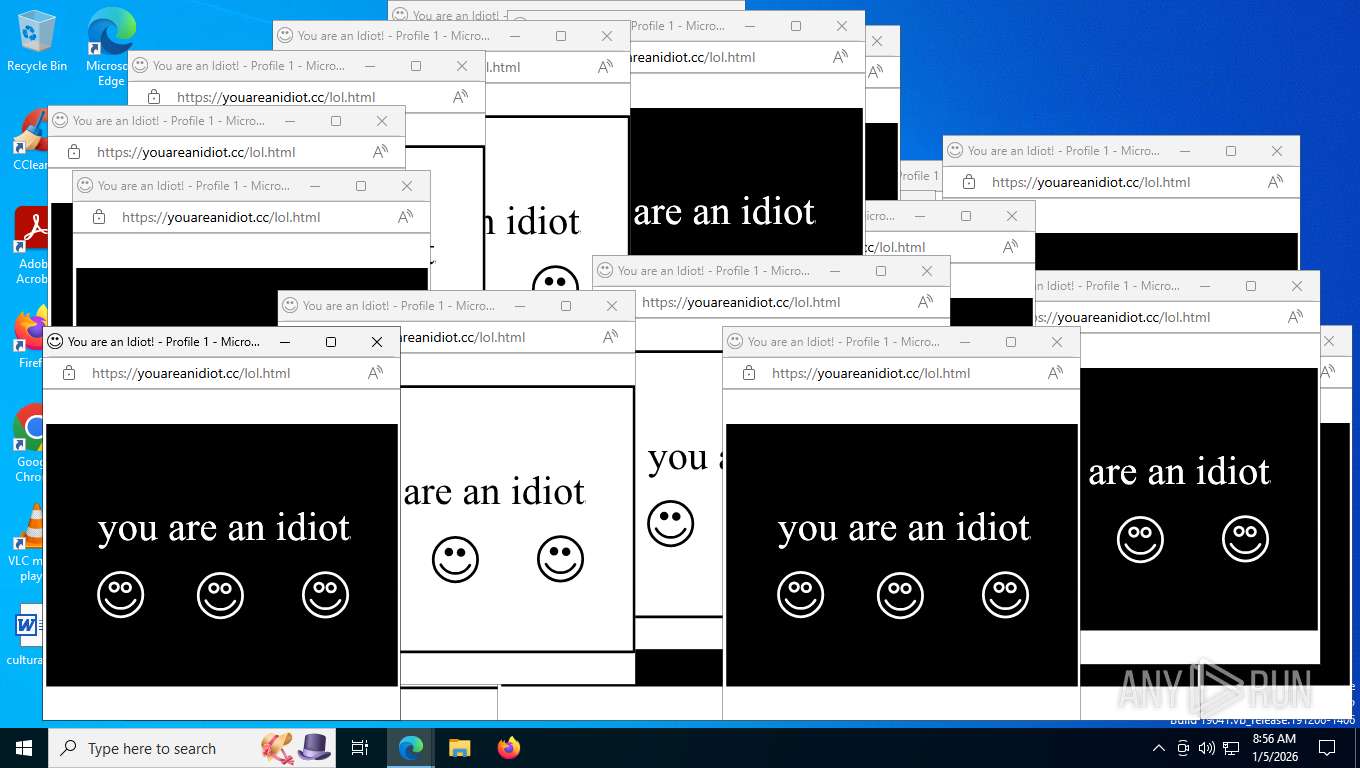Open Adobe Acrobat desktop shortcut
The width and height of the screenshot is (1360, 768).
click(x=30, y=246)
